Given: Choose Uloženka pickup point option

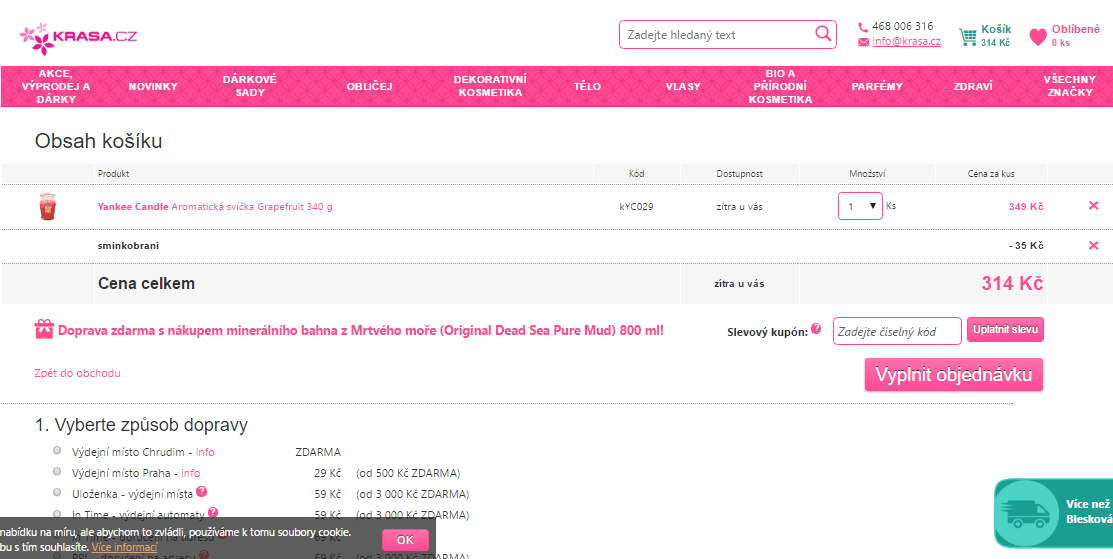Looking at the screenshot, I should (x=57, y=492).
